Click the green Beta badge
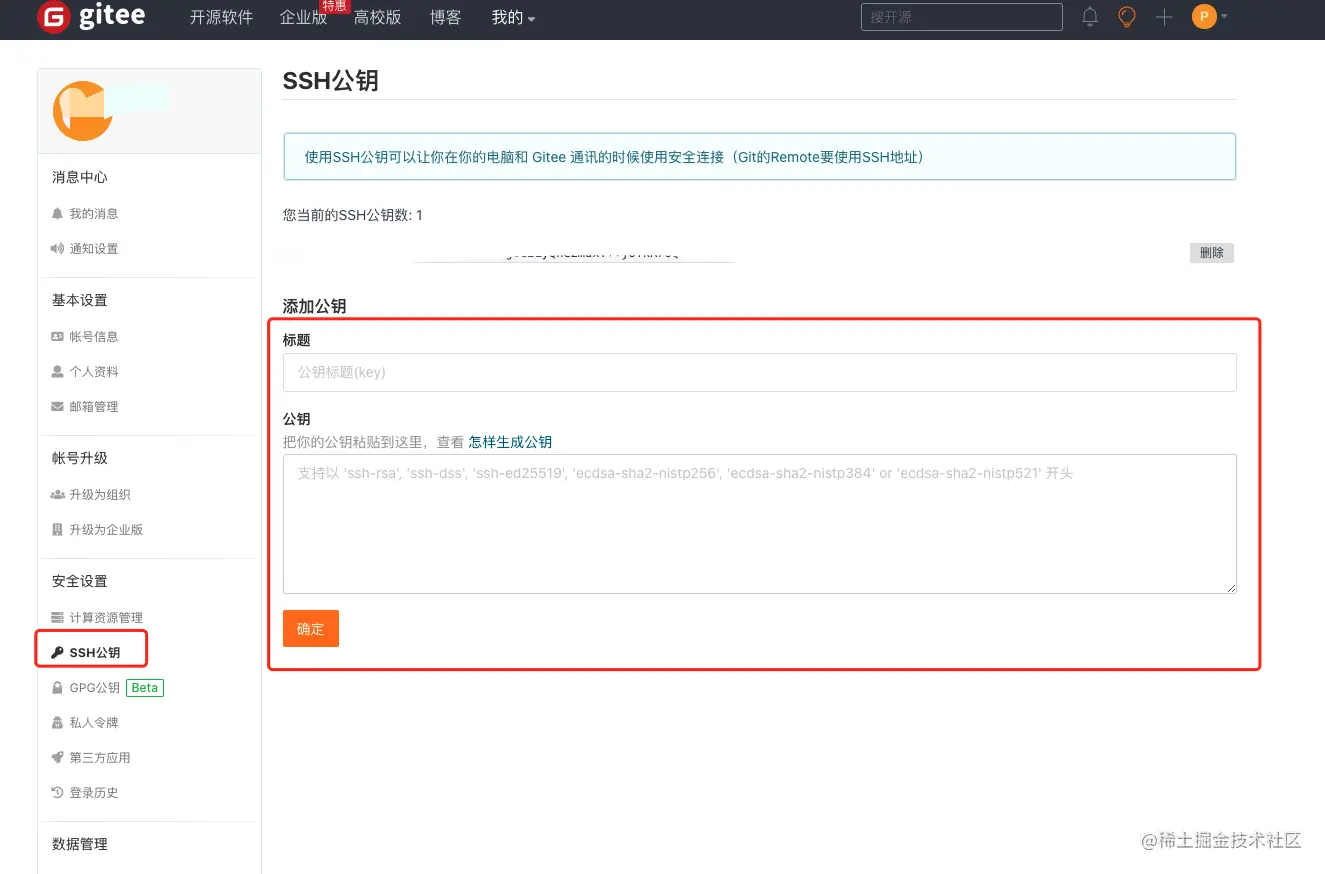Viewport: 1325px width, 874px height. coord(145,688)
